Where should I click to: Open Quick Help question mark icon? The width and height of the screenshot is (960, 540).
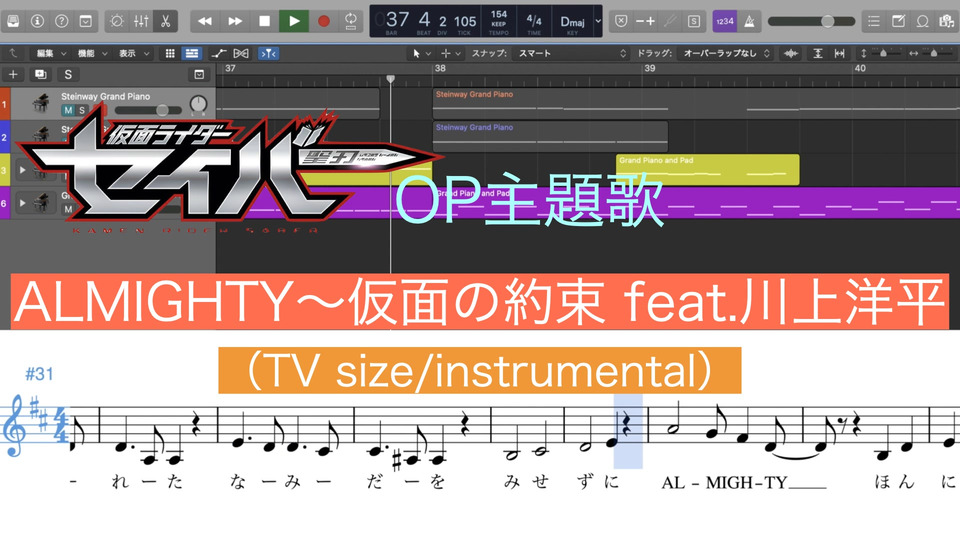pos(62,21)
